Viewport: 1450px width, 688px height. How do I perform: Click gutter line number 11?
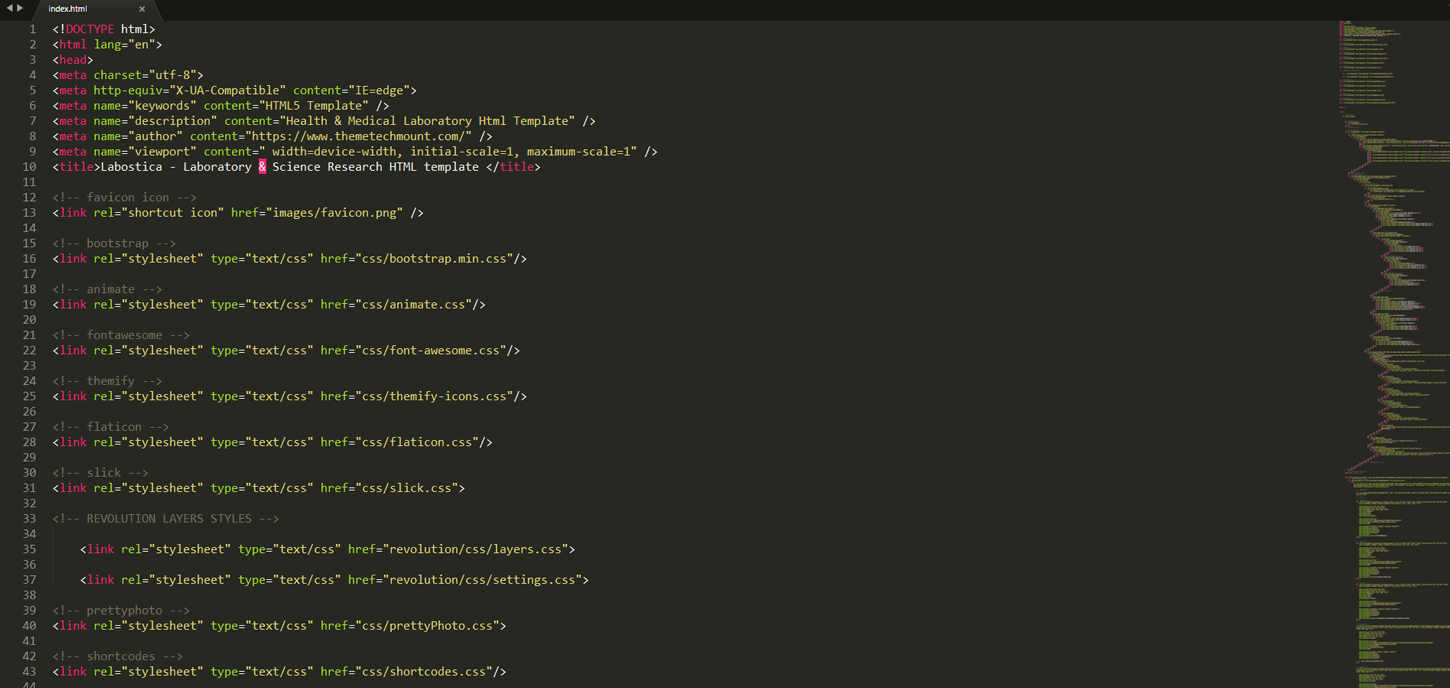coord(29,182)
